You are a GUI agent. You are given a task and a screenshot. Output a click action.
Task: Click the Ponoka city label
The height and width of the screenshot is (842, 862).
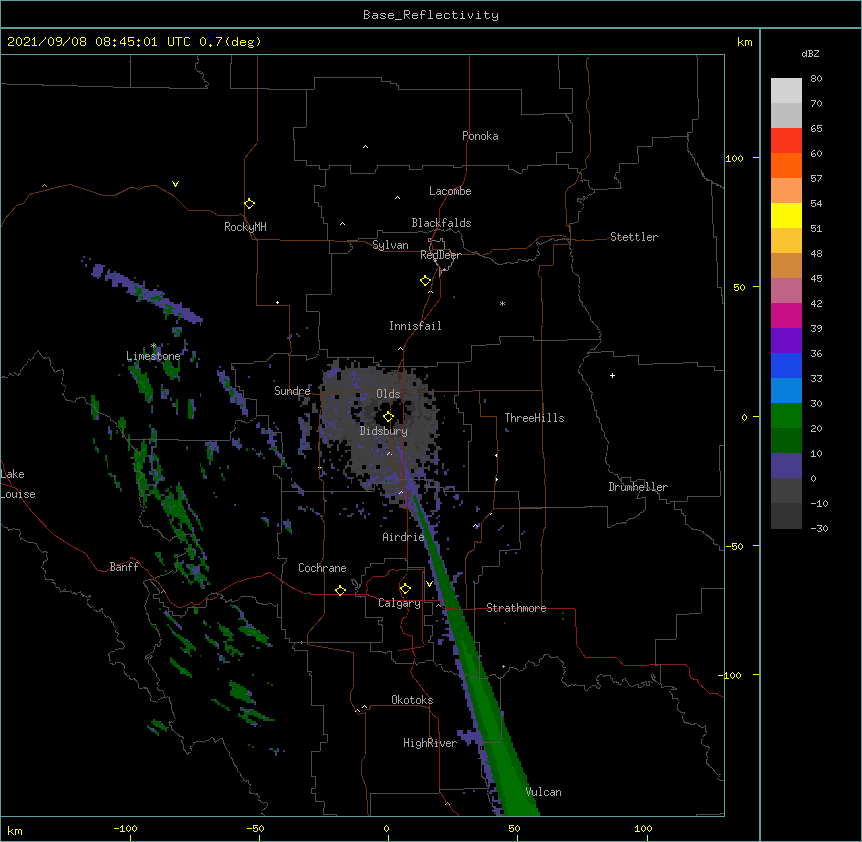[480, 136]
